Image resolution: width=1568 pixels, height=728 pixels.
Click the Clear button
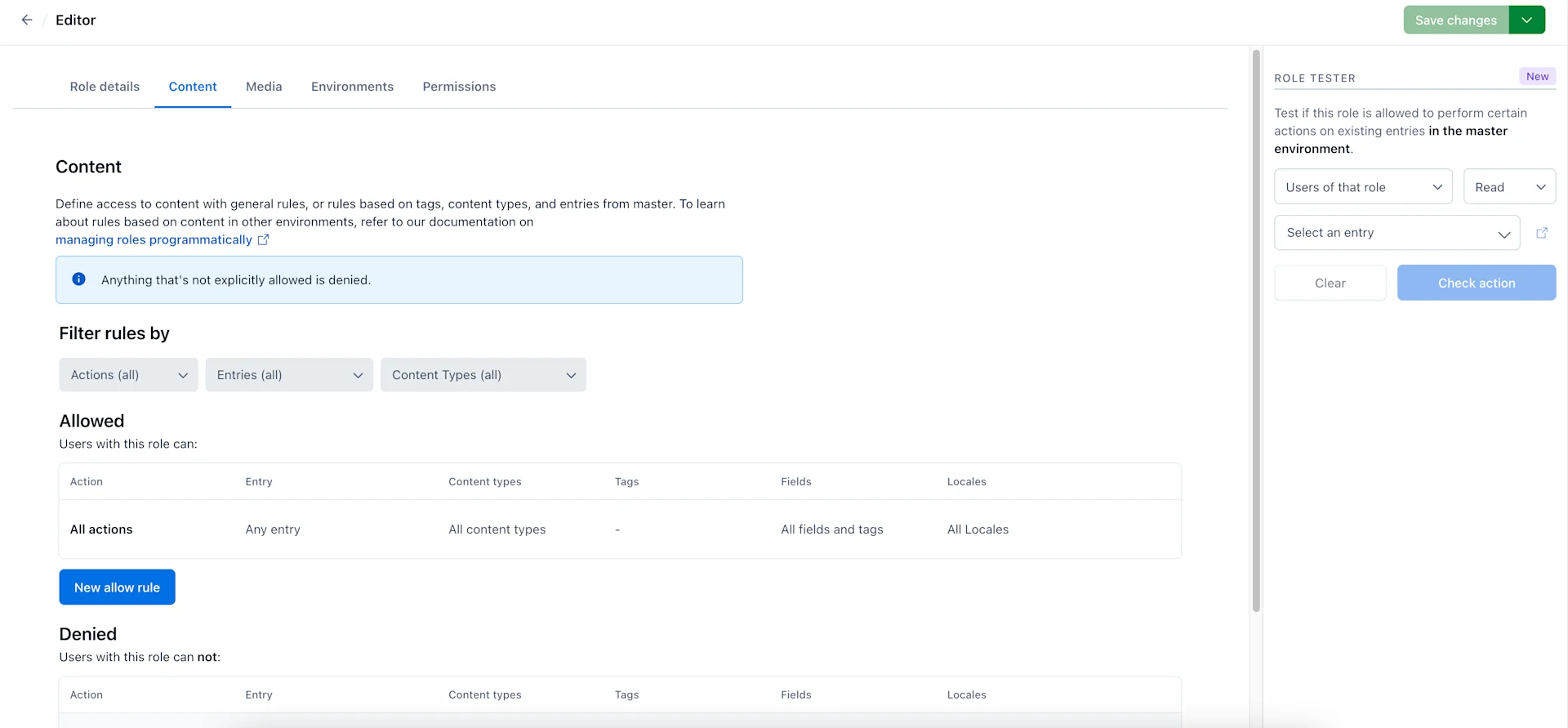coord(1330,283)
